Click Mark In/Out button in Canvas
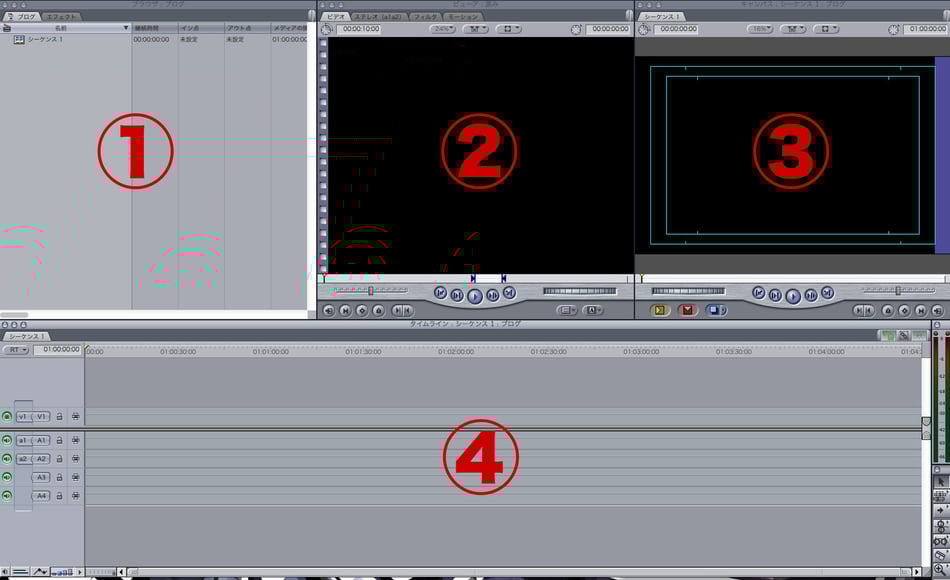The height and width of the screenshot is (580, 950). [863, 310]
